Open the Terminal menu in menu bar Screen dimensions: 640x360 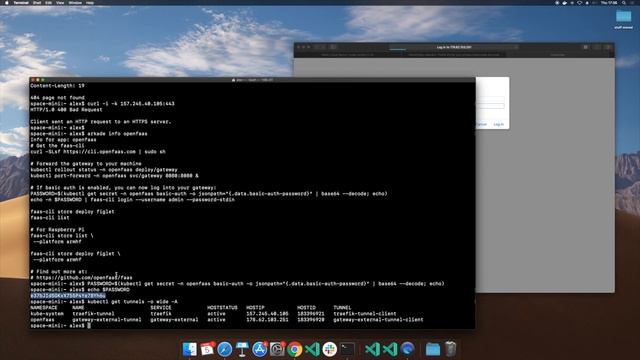pyautogui.click(x=21, y=2)
